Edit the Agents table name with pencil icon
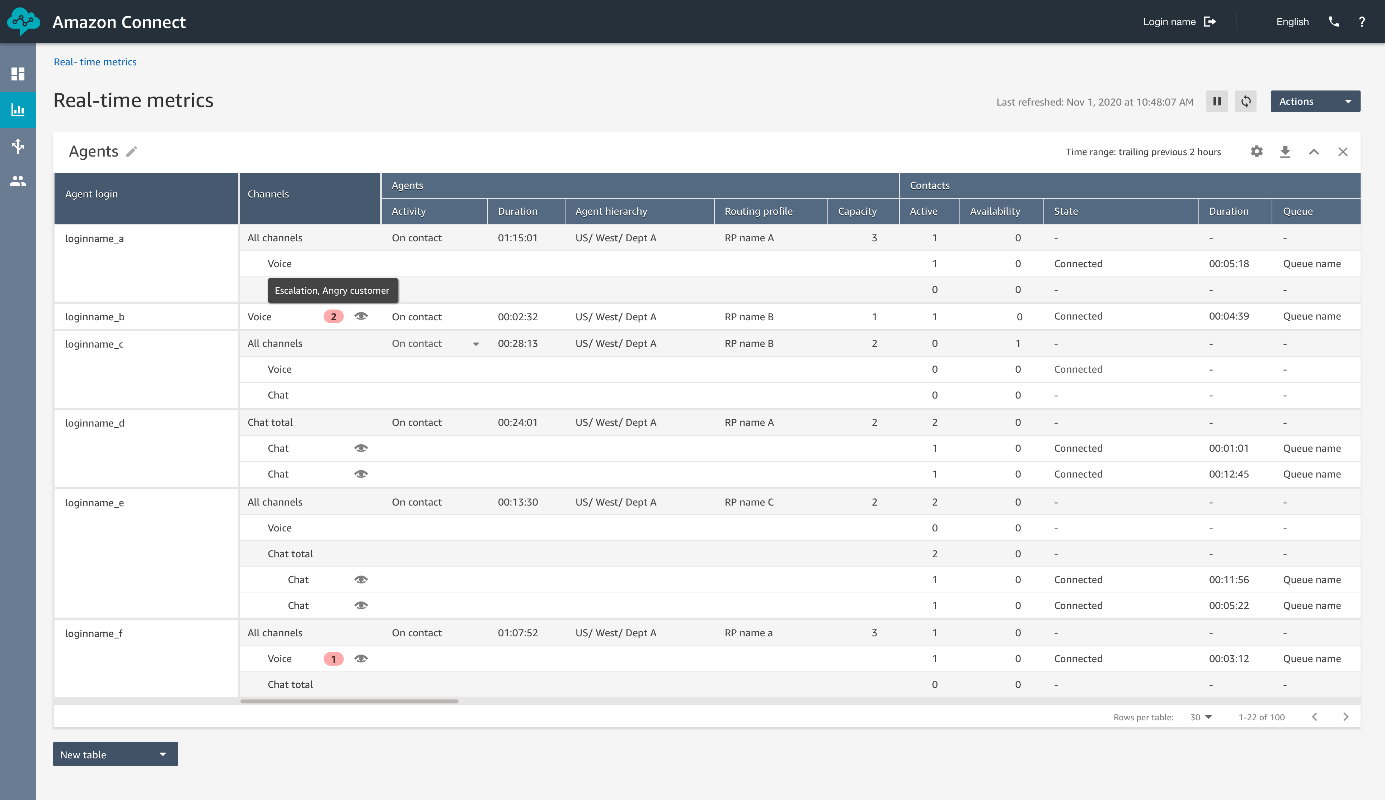This screenshot has width=1385, height=800. coord(131,152)
